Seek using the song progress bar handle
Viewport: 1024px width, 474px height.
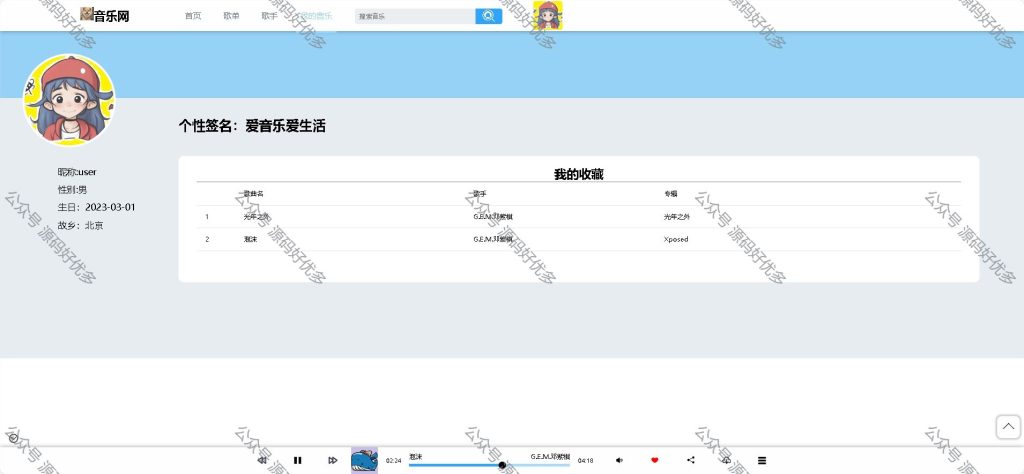[502, 465]
